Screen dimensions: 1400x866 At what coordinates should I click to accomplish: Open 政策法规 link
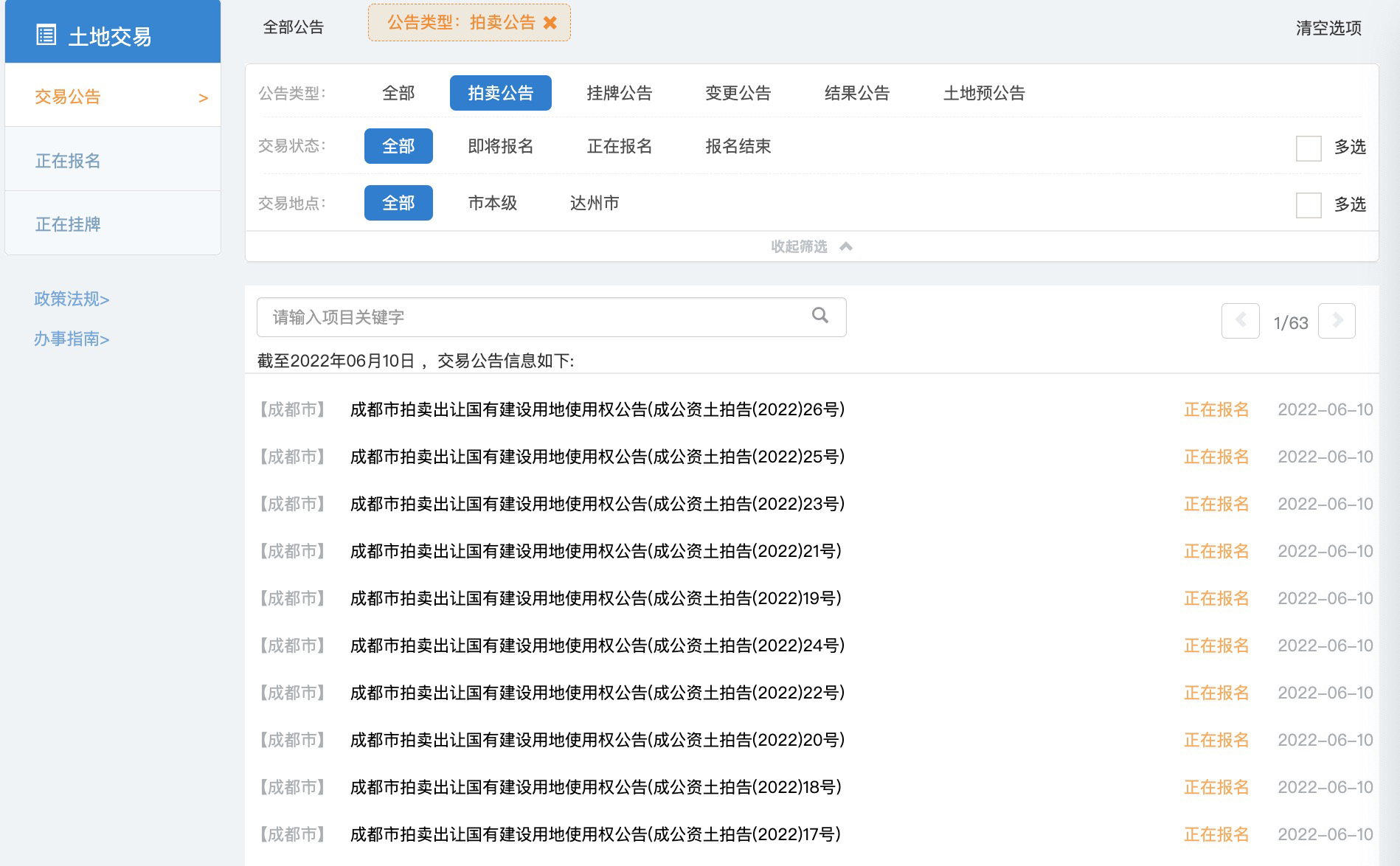point(72,299)
